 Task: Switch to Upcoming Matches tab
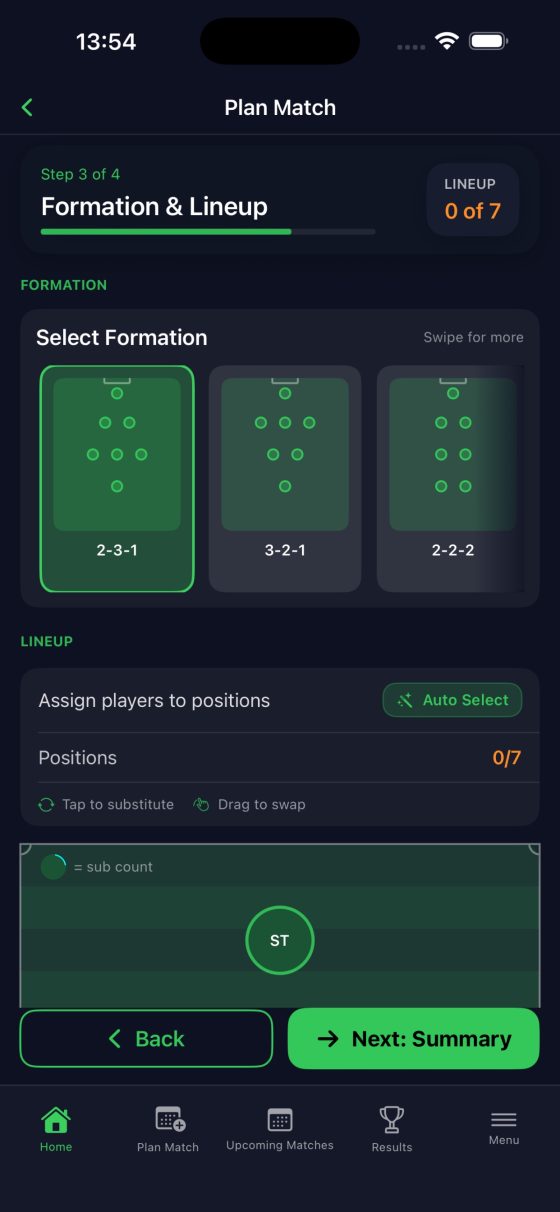(280, 1130)
